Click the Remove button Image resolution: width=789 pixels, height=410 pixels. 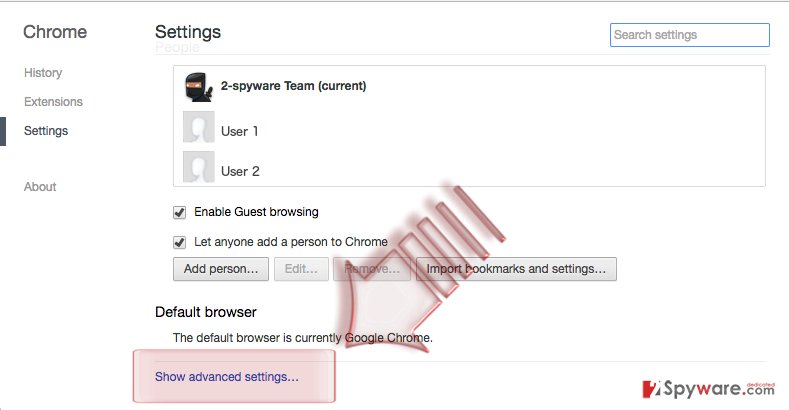pyautogui.click(x=372, y=269)
